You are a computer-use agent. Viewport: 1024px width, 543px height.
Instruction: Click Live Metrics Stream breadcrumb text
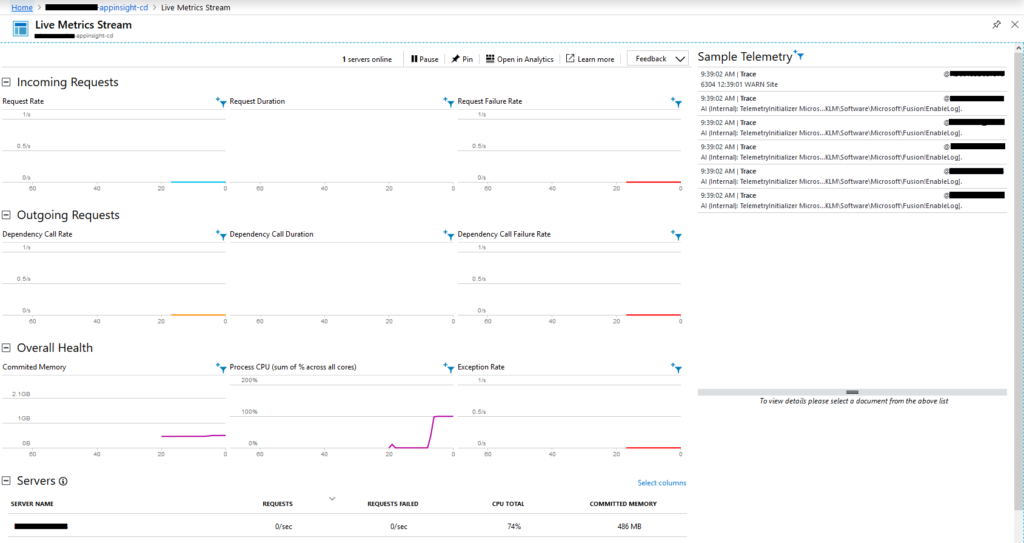(x=195, y=7)
